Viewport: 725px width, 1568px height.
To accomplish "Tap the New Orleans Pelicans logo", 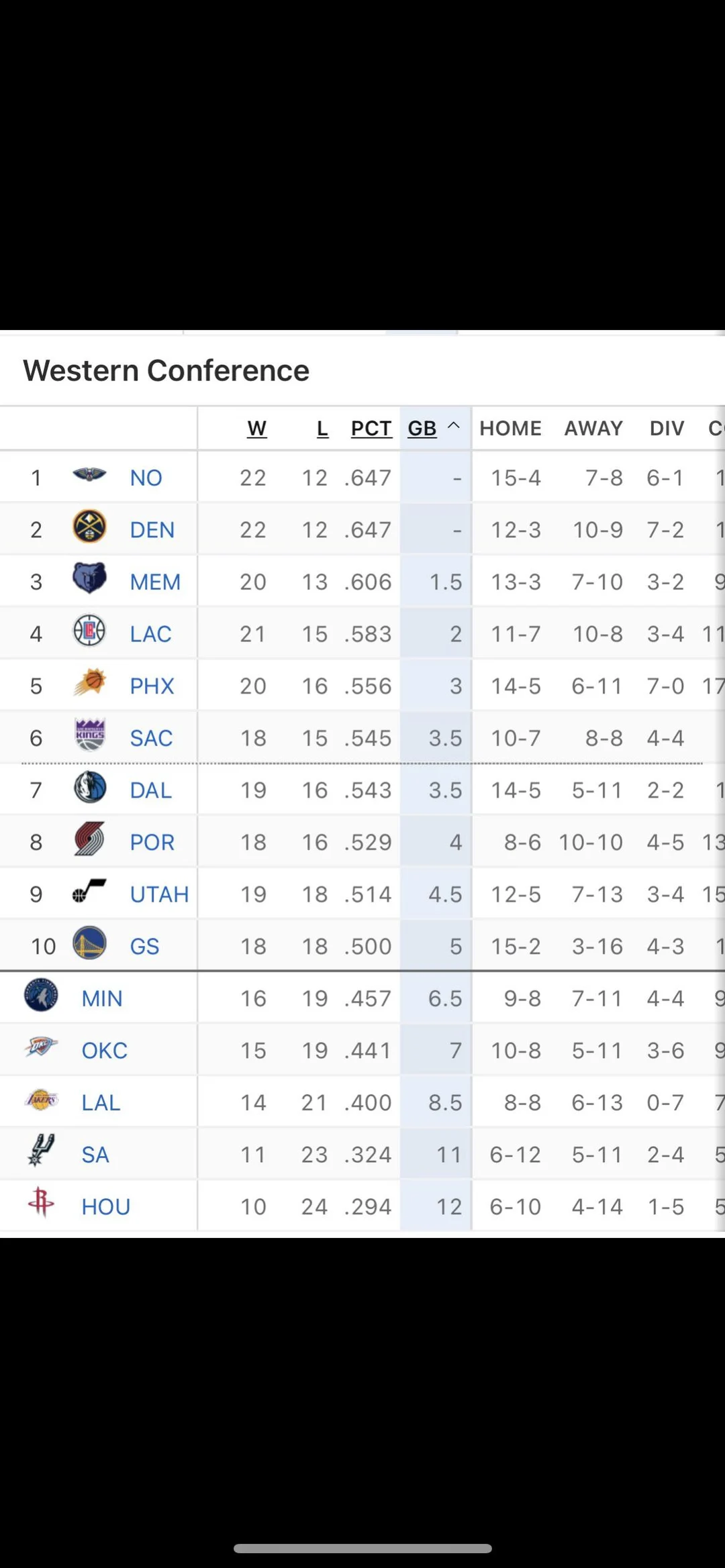I will click(89, 476).
